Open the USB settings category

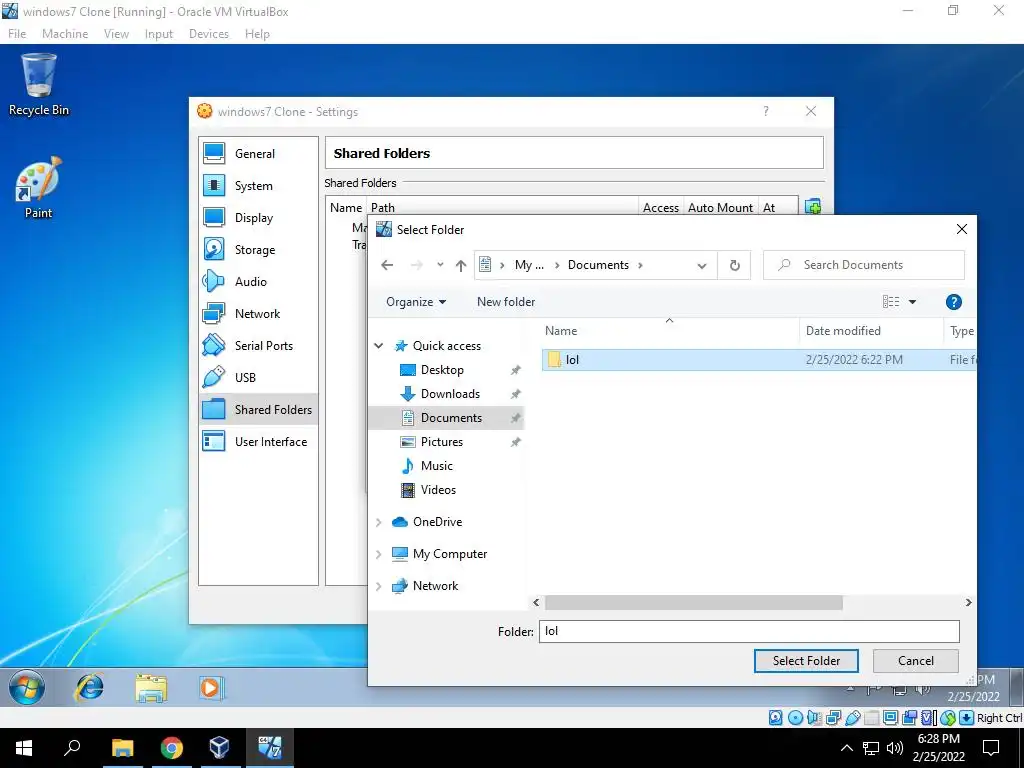[x=258, y=377]
